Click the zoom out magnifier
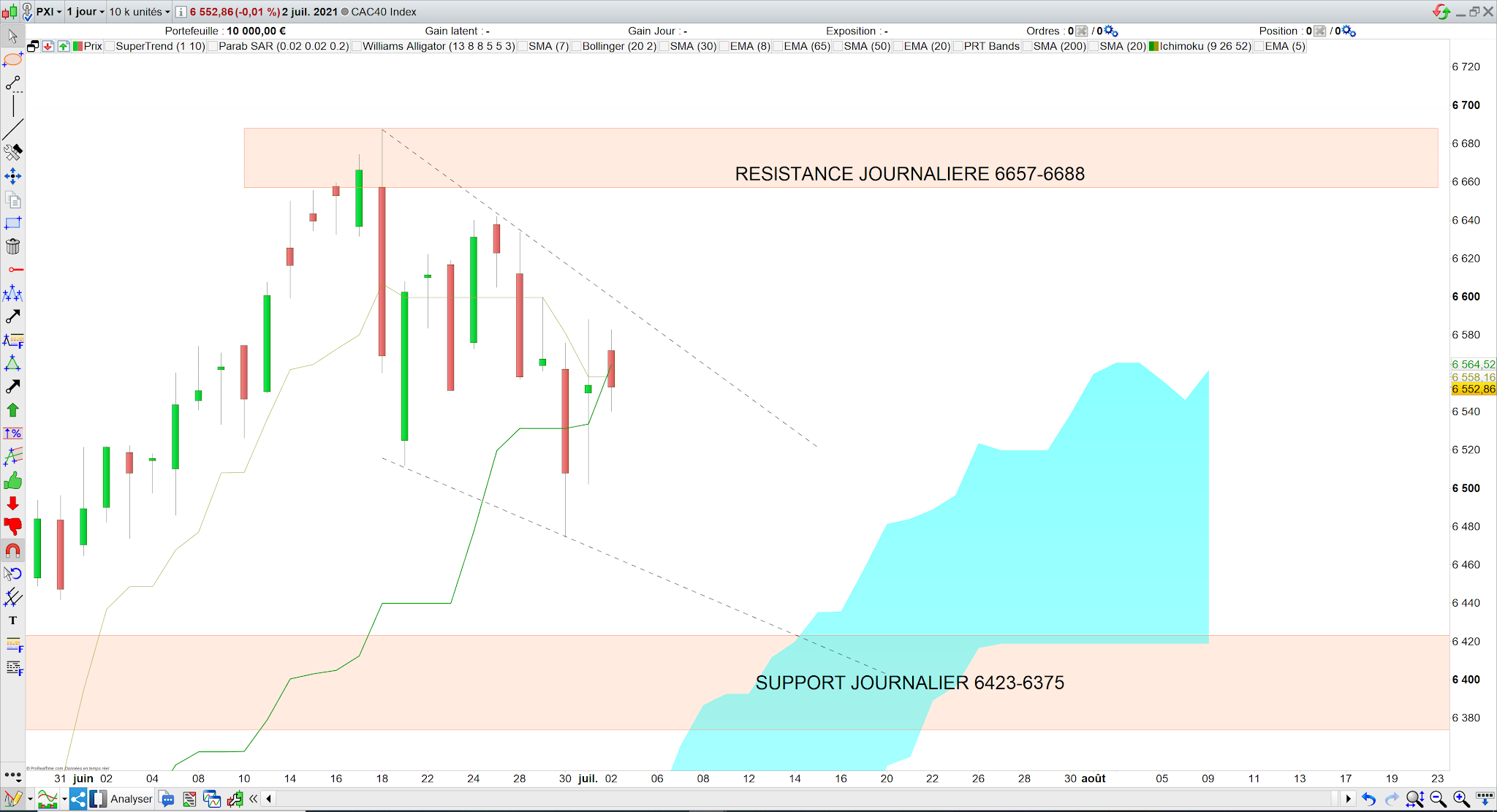The width and height of the screenshot is (1497, 812). tap(1438, 799)
